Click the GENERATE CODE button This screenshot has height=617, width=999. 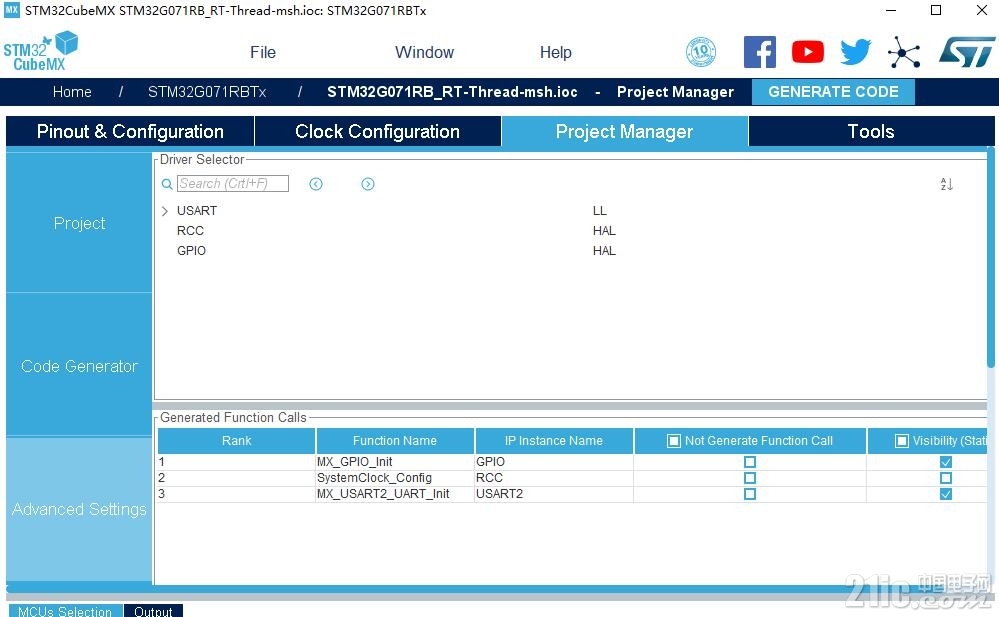(833, 92)
